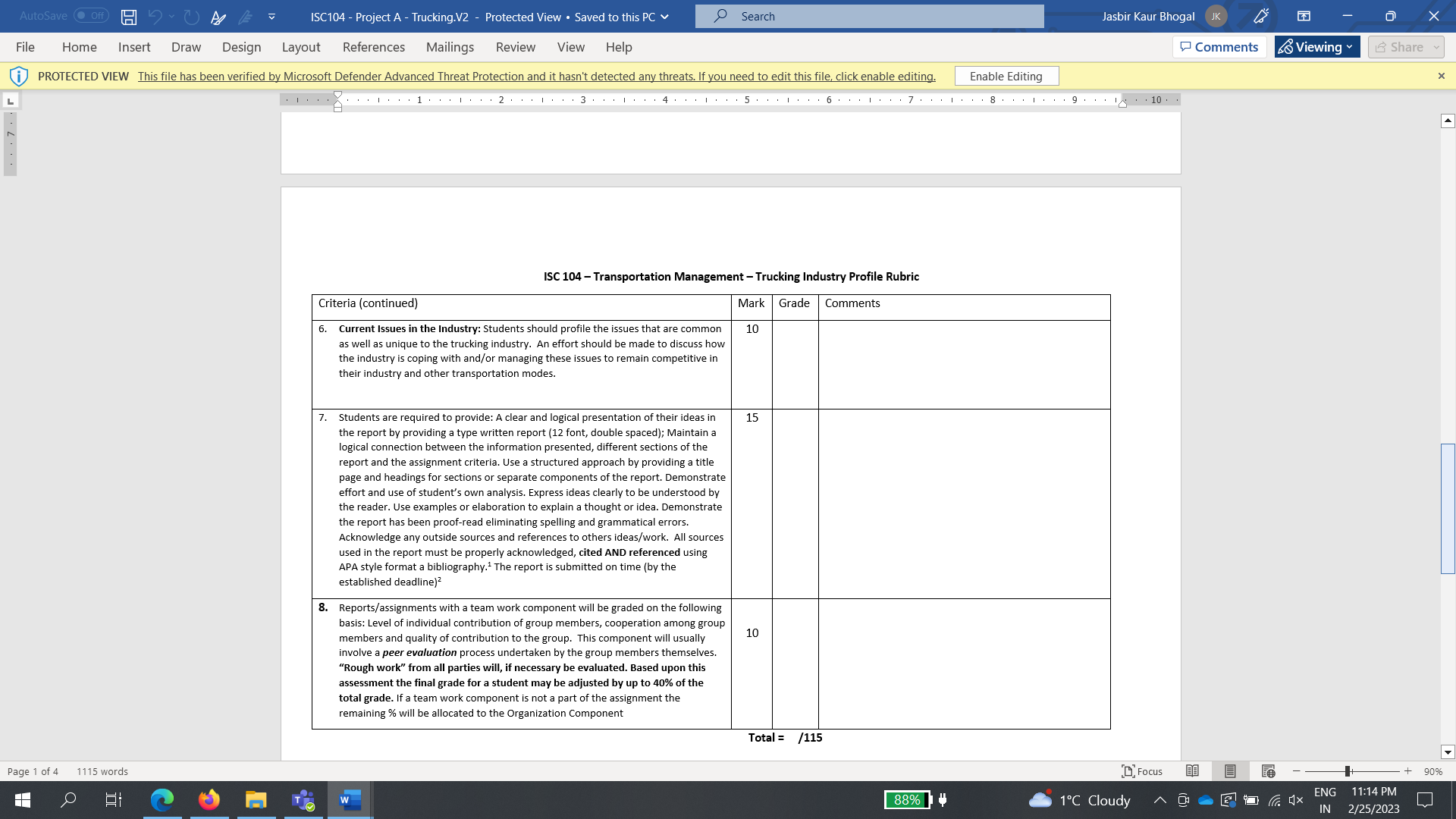The width and height of the screenshot is (1456, 819).
Task: Open the Viewing mode dropdown
Action: (1317, 47)
